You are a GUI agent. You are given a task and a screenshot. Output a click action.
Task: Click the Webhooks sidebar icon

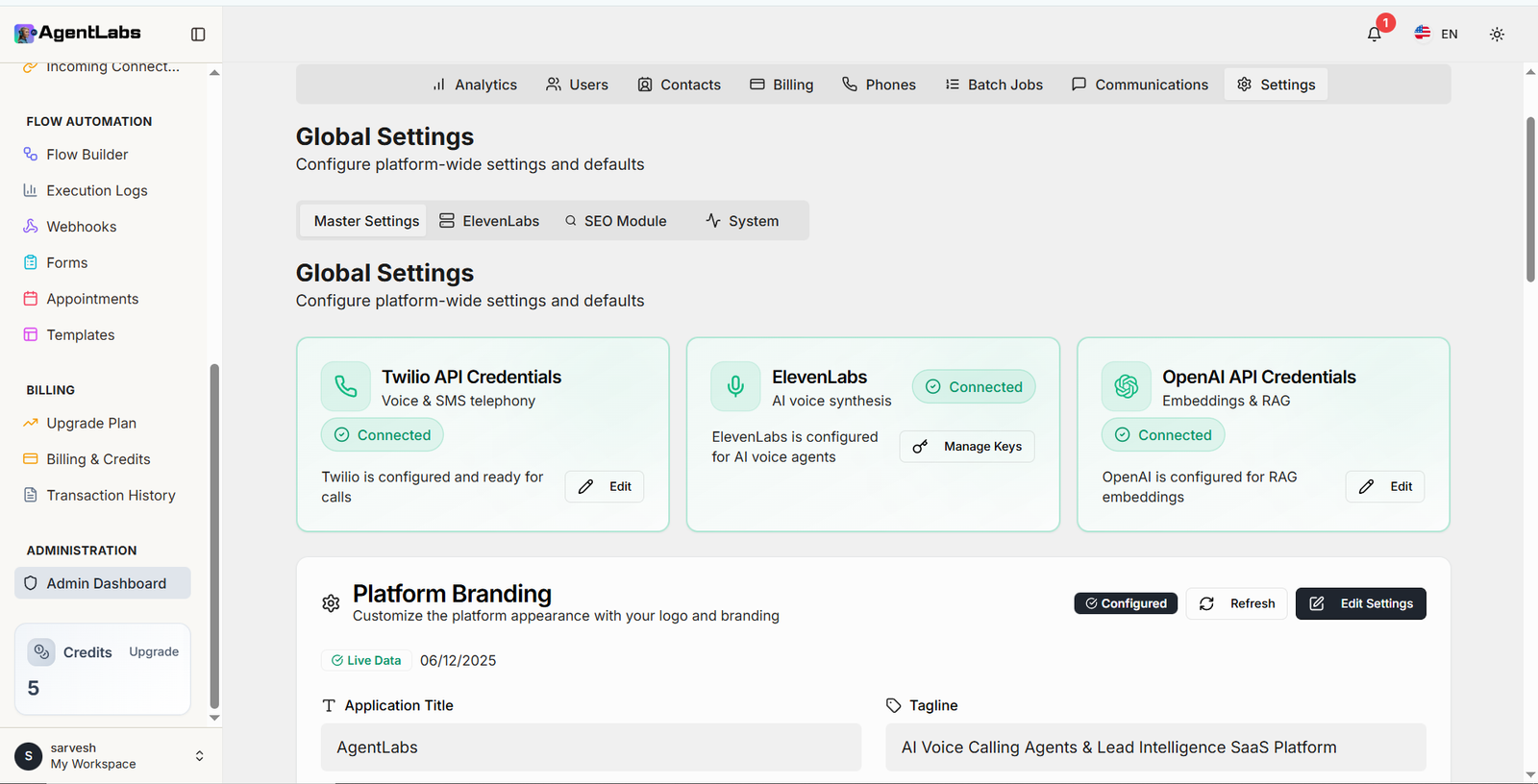pyautogui.click(x=31, y=227)
